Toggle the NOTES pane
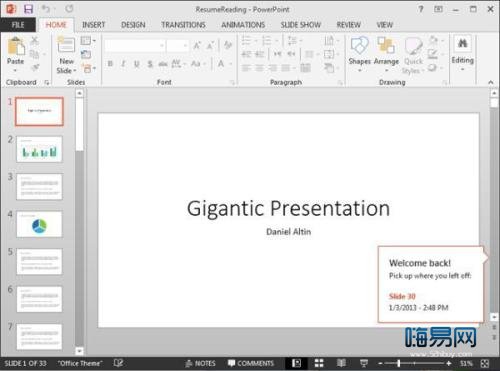This screenshot has height=371, width=500. pos(201,363)
